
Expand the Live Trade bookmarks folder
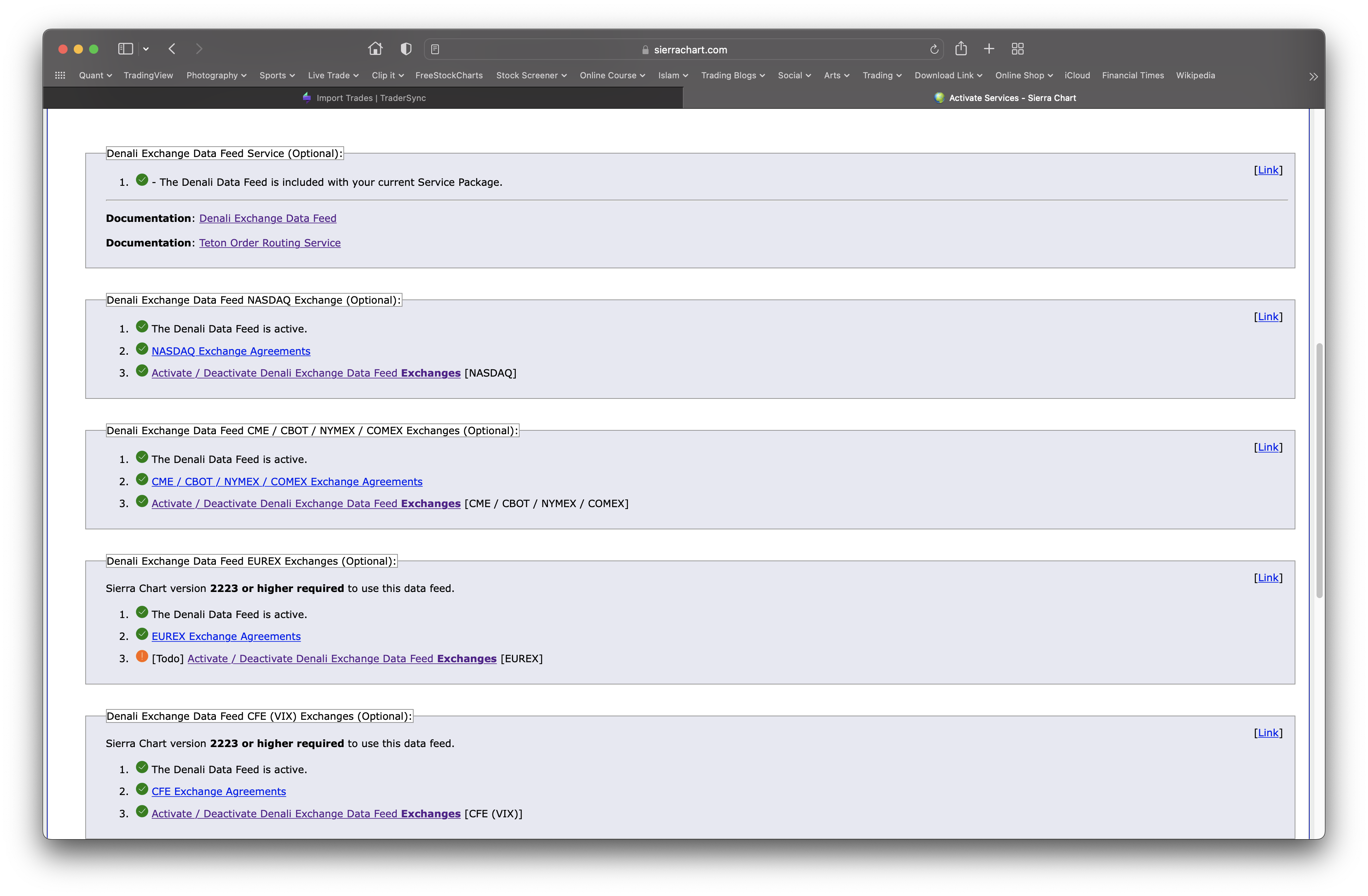point(333,75)
